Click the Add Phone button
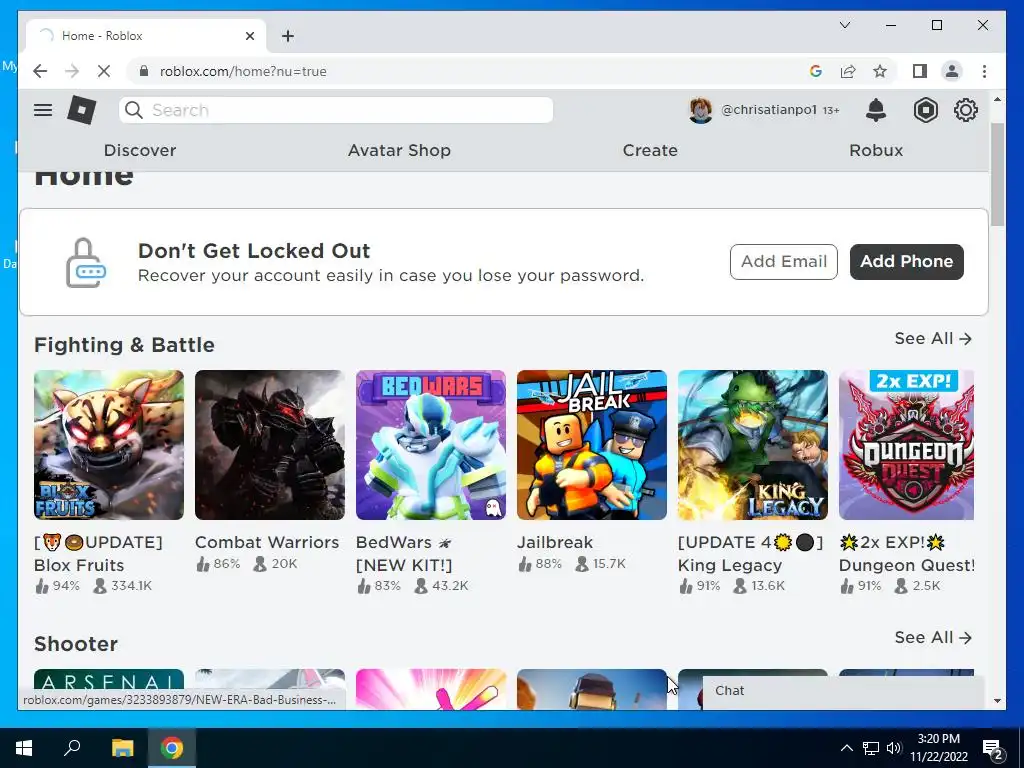Image resolution: width=1024 pixels, height=768 pixels. [x=906, y=262]
